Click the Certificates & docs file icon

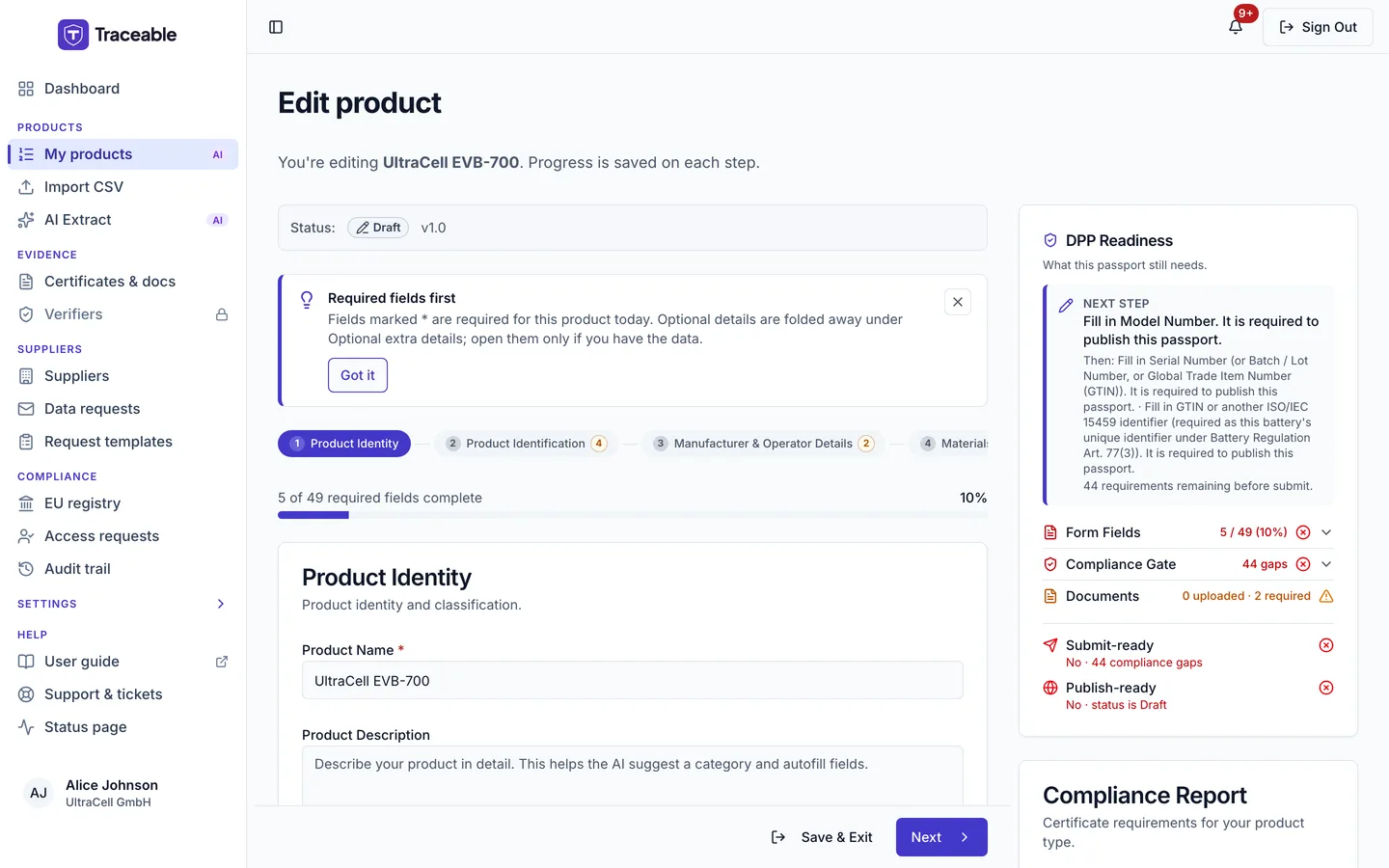(x=26, y=282)
